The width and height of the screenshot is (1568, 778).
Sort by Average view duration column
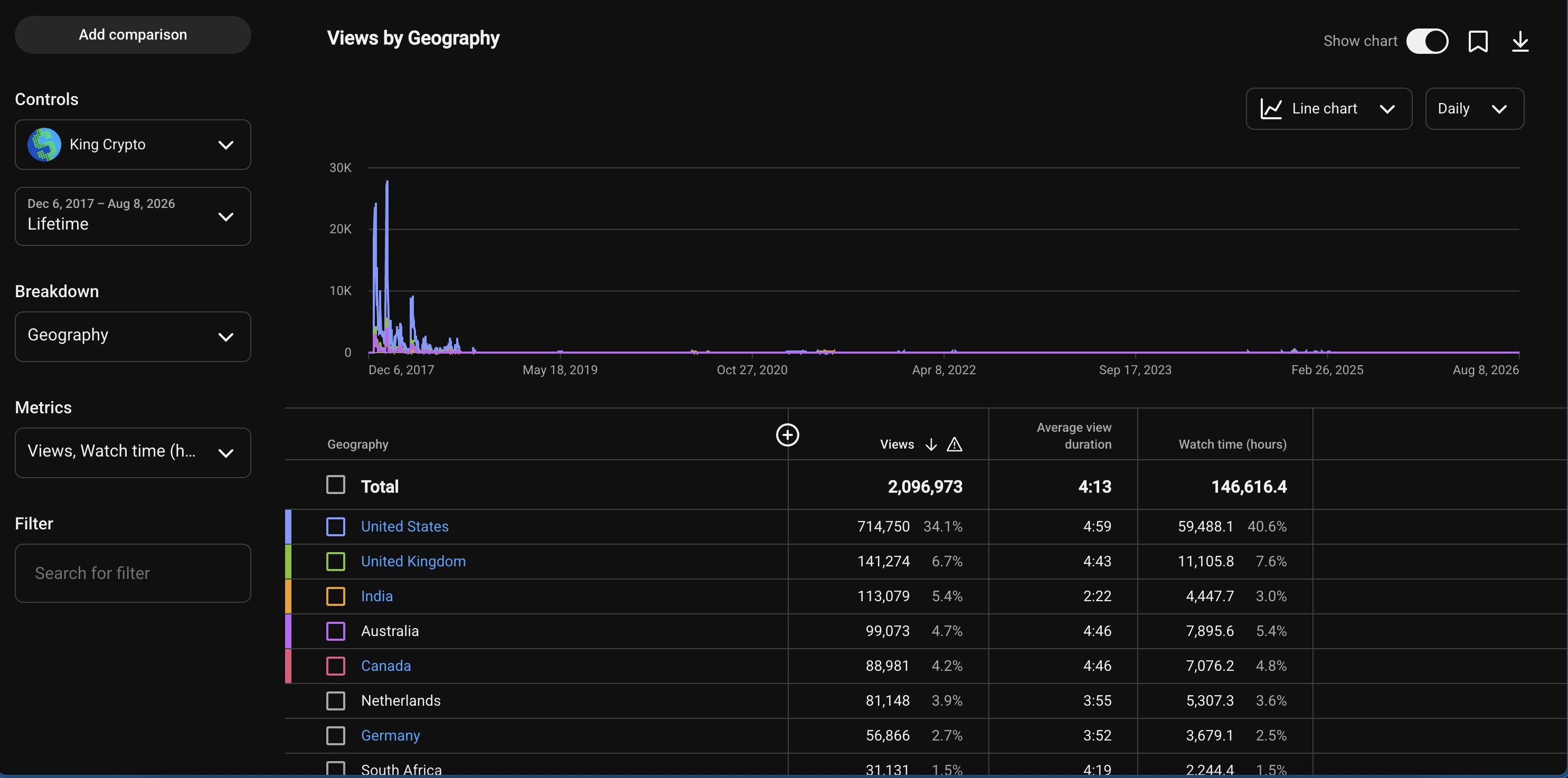coord(1074,436)
